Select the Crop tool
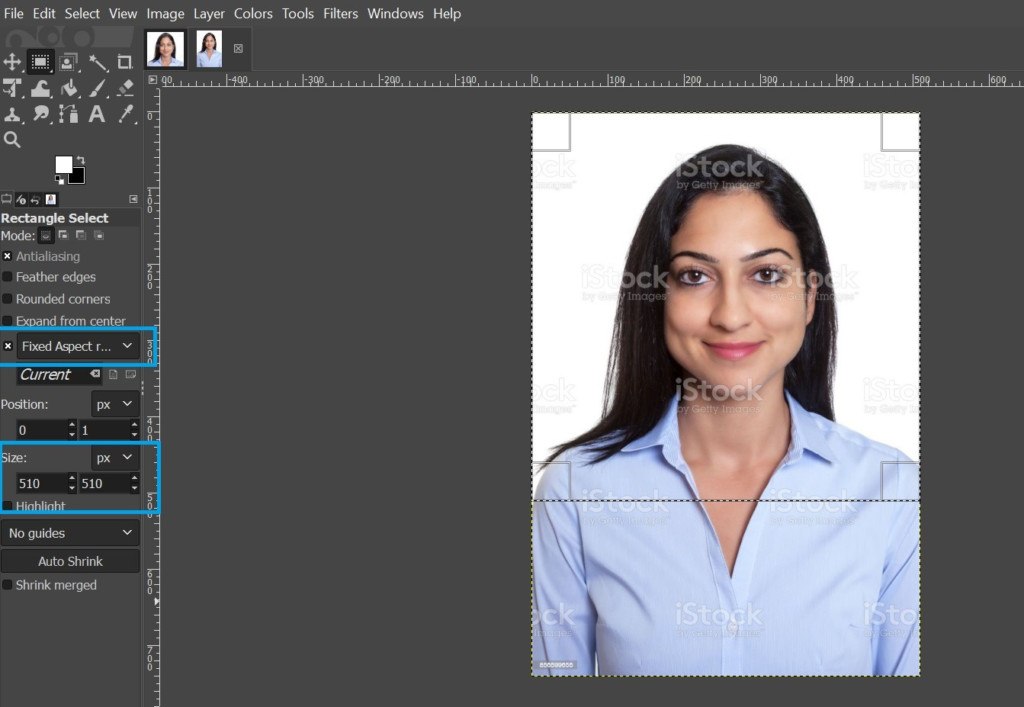This screenshot has height=707, width=1024. [125, 62]
